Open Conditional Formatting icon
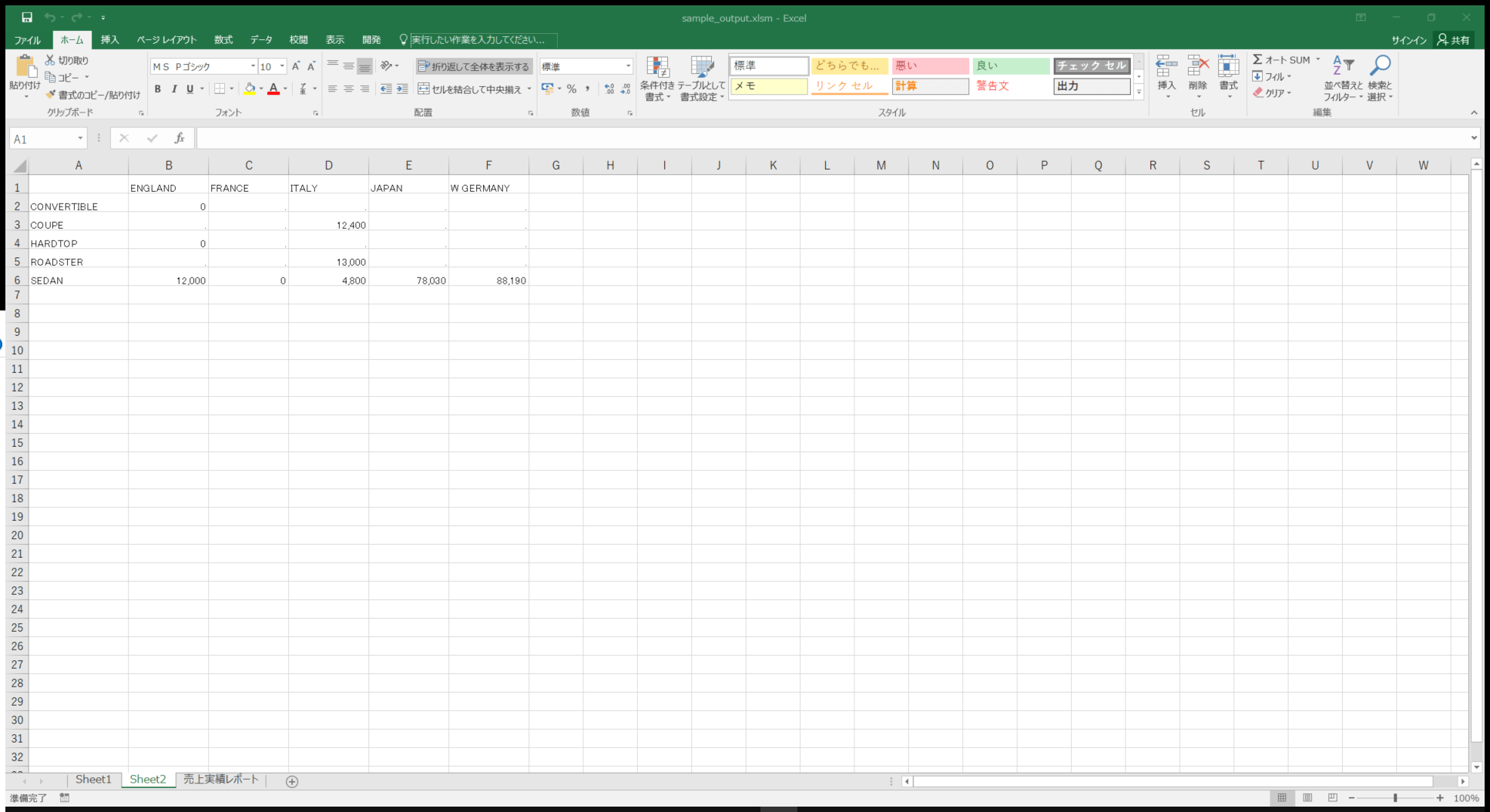Screen dimensions: 1490x812 click(x=657, y=67)
